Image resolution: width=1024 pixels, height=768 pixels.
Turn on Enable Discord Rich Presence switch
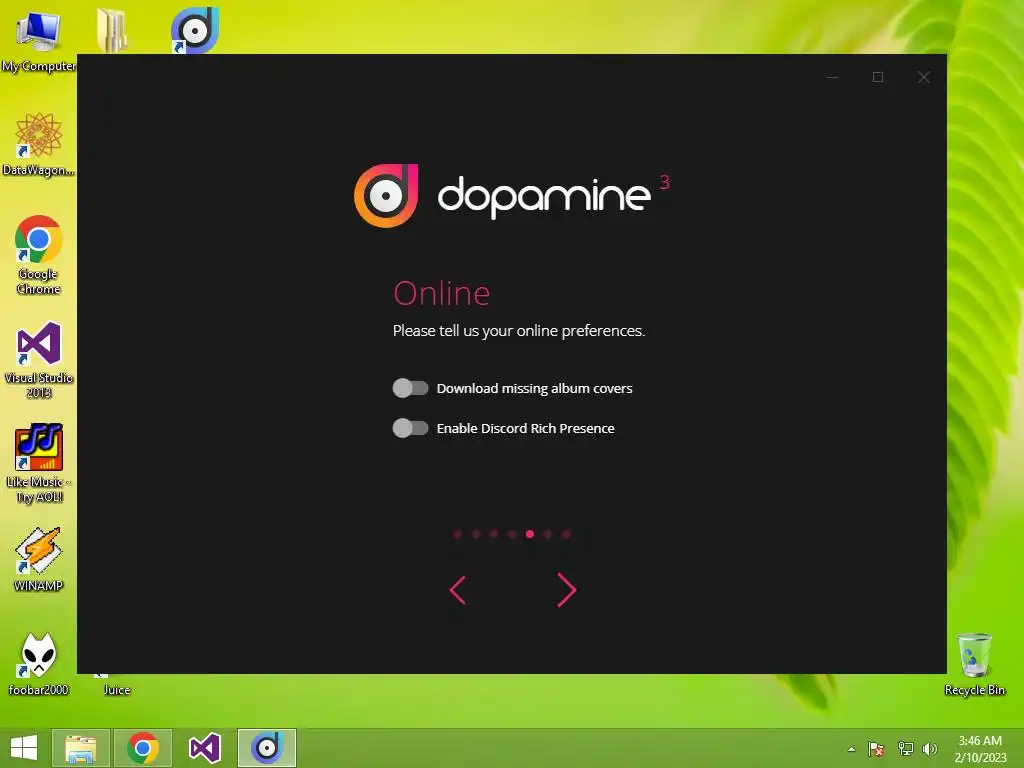tap(410, 428)
